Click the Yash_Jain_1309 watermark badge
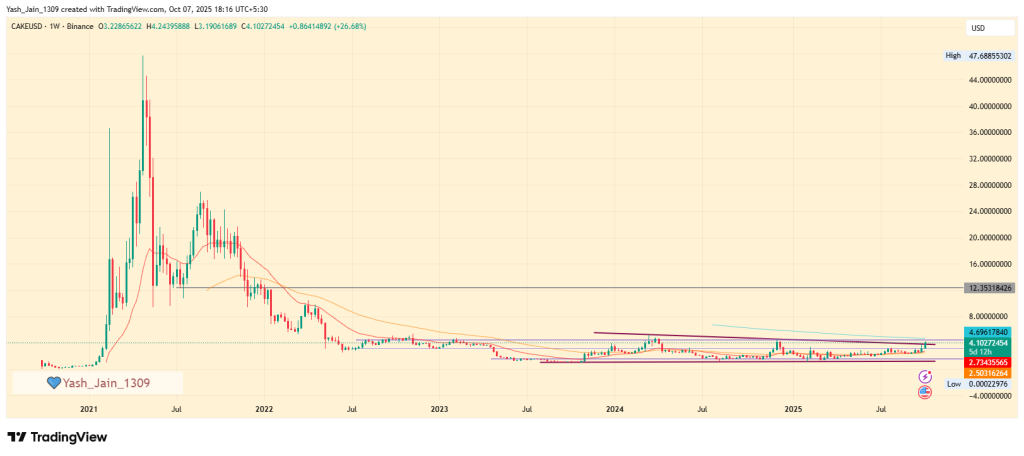The width and height of the screenshot is (1024, 456). [97, 382]
